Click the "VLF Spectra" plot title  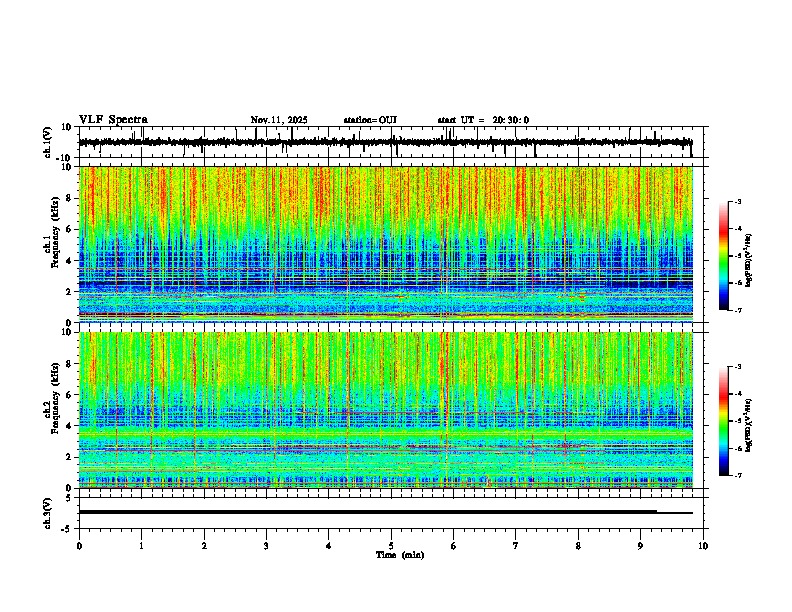tap(113, 119)
